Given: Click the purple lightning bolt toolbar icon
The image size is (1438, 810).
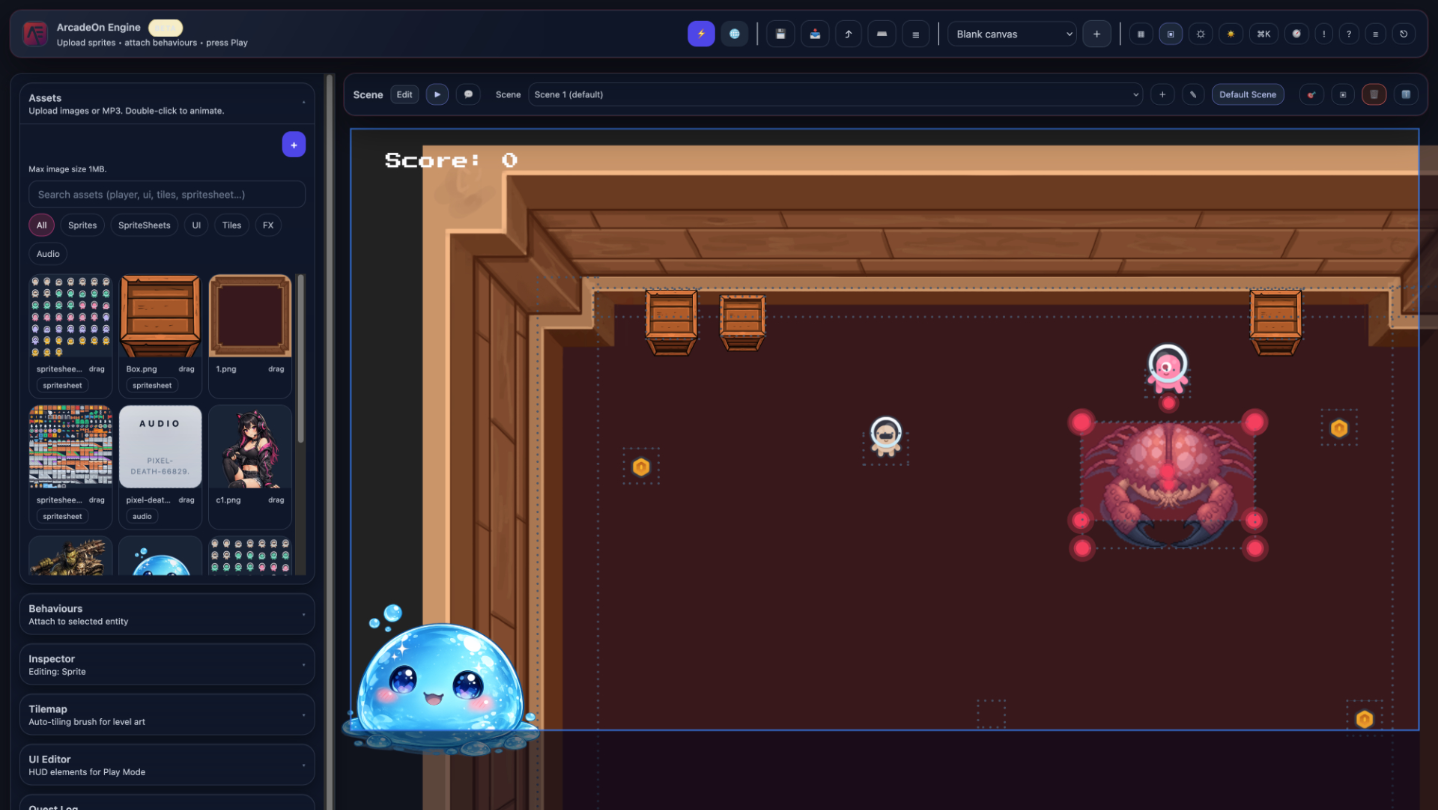Looking at the screenshot, I should pos(701,34).
